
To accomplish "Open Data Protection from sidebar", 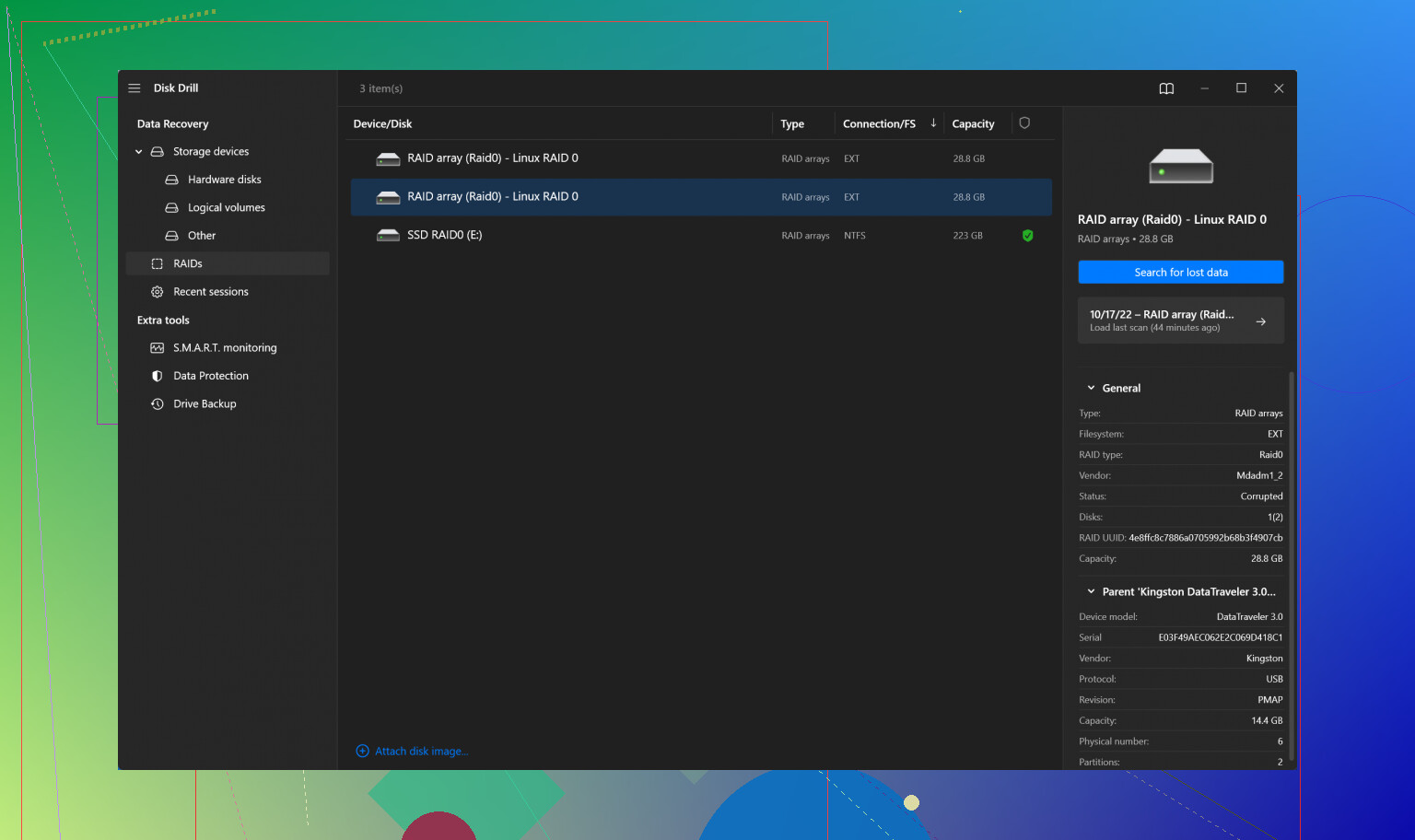I will [x=210, y=376].
